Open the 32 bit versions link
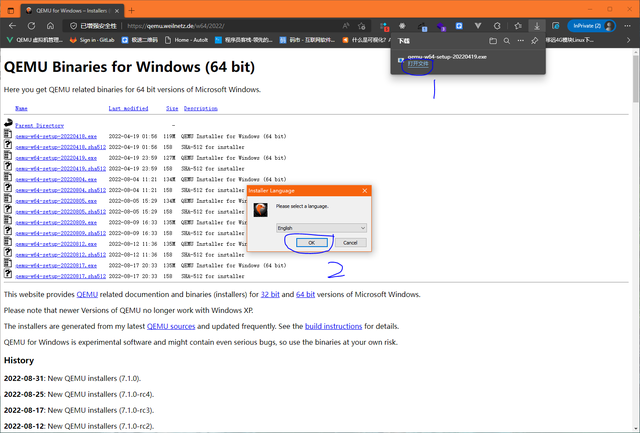The height and width of the screenshot is (433, 640). tap(270, 294)
